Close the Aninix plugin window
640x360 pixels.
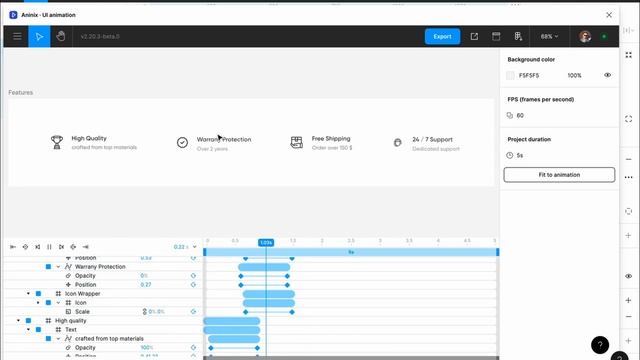609,15
